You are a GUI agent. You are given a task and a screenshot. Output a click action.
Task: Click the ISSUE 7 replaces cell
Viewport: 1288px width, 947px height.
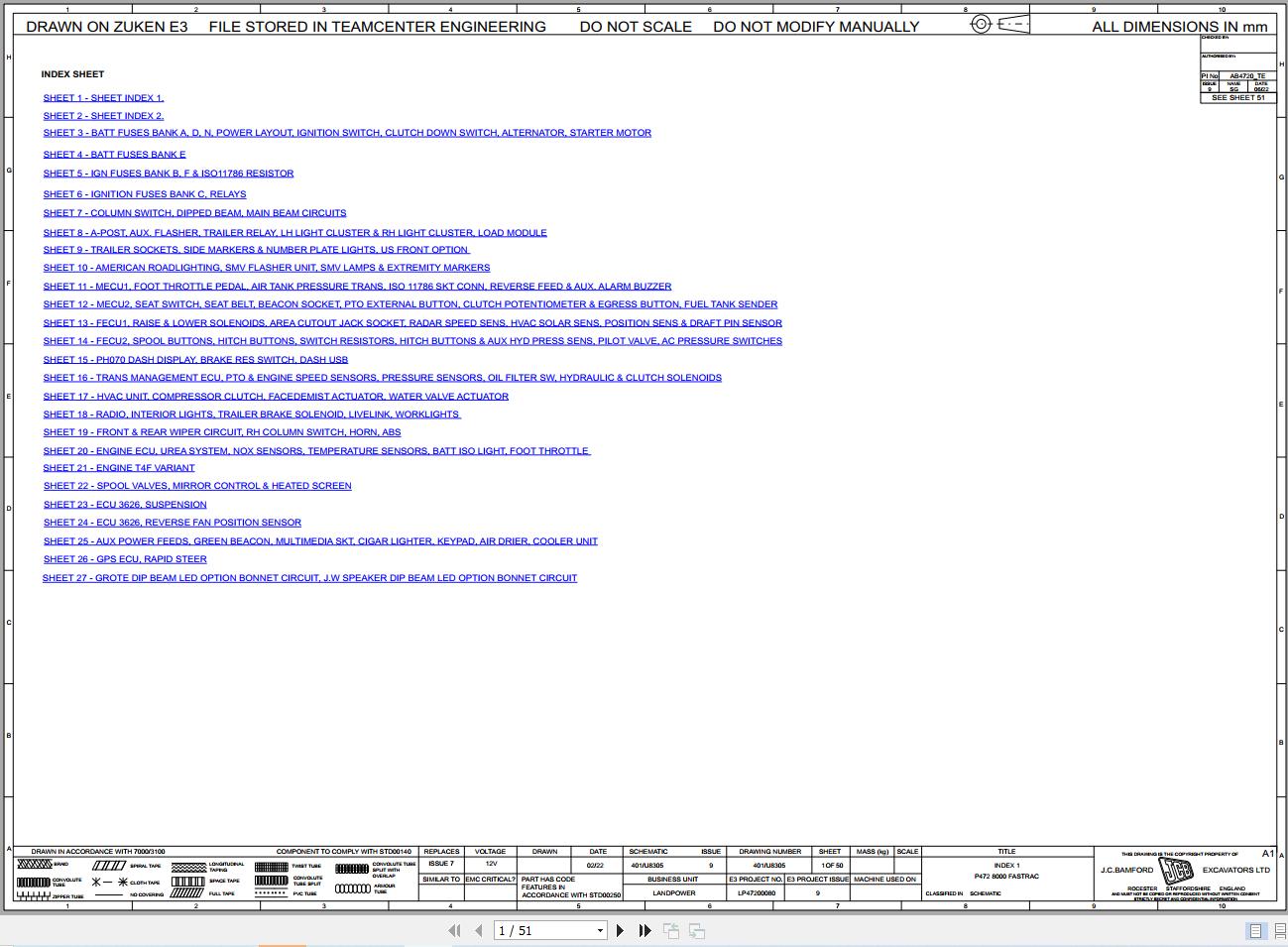pyautogui.click(x=441, y=865)
